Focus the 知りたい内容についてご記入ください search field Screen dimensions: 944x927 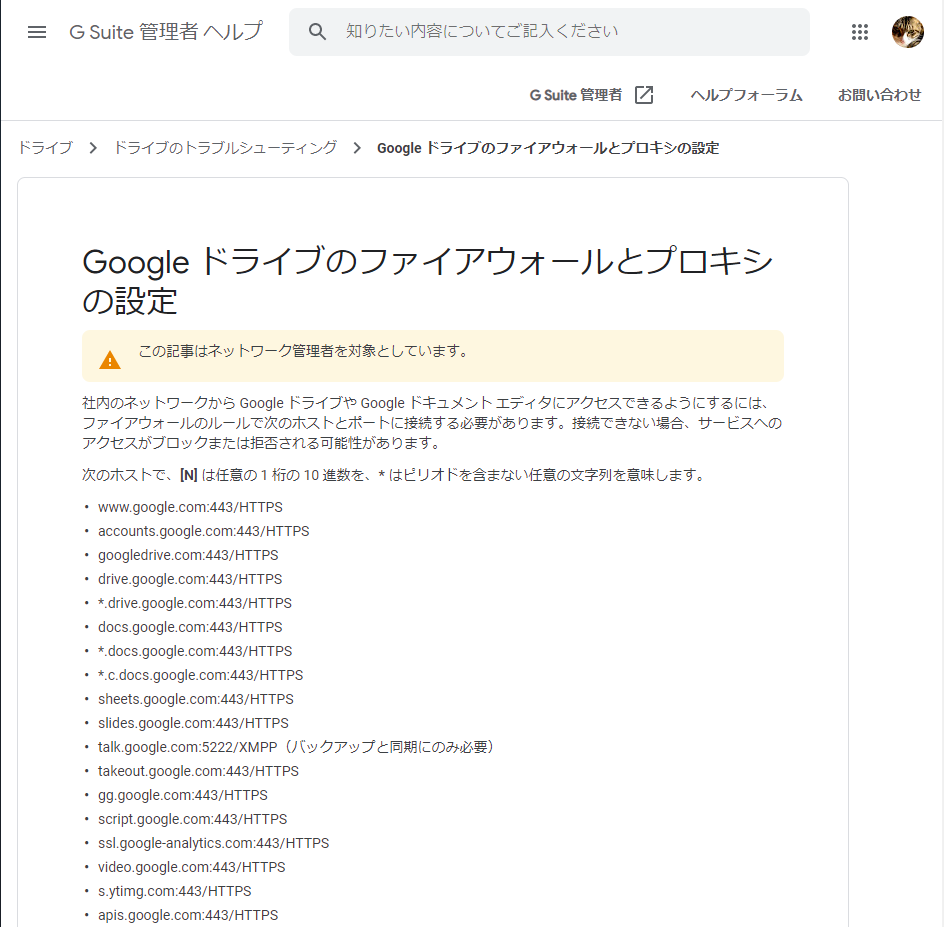point(549,32)
